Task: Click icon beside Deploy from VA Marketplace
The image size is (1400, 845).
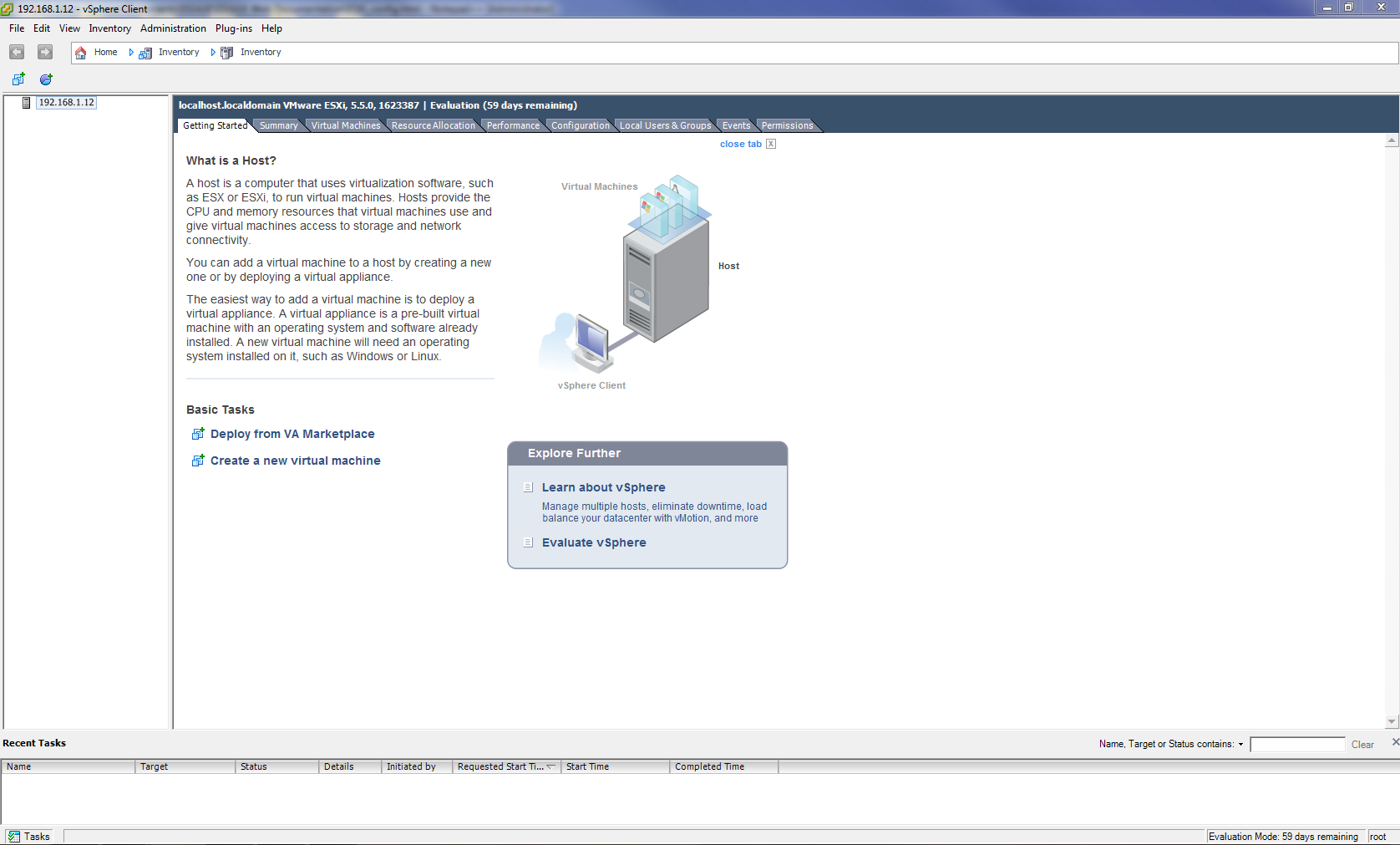Action: pyautogui.click(x=198, y=434)
